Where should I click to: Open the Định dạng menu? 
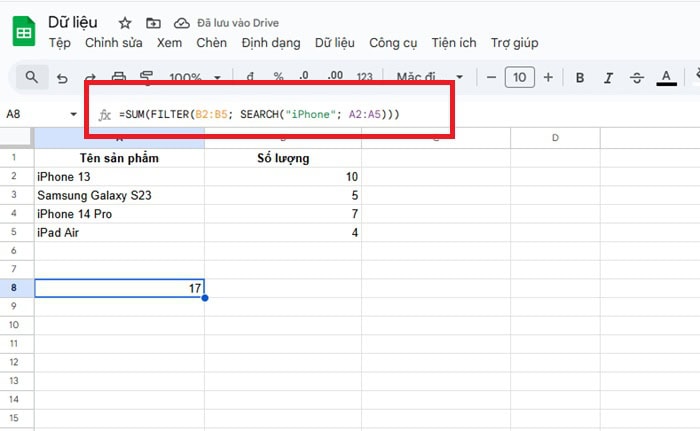pos(270,43)
